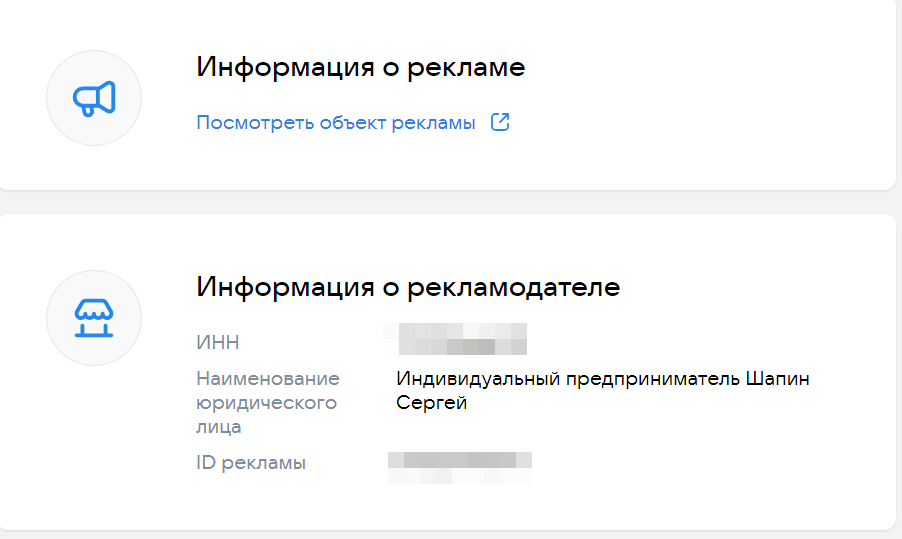Click the 'Информация о рекламе' heading
902x539 pixels.
[x=360, y=67]
